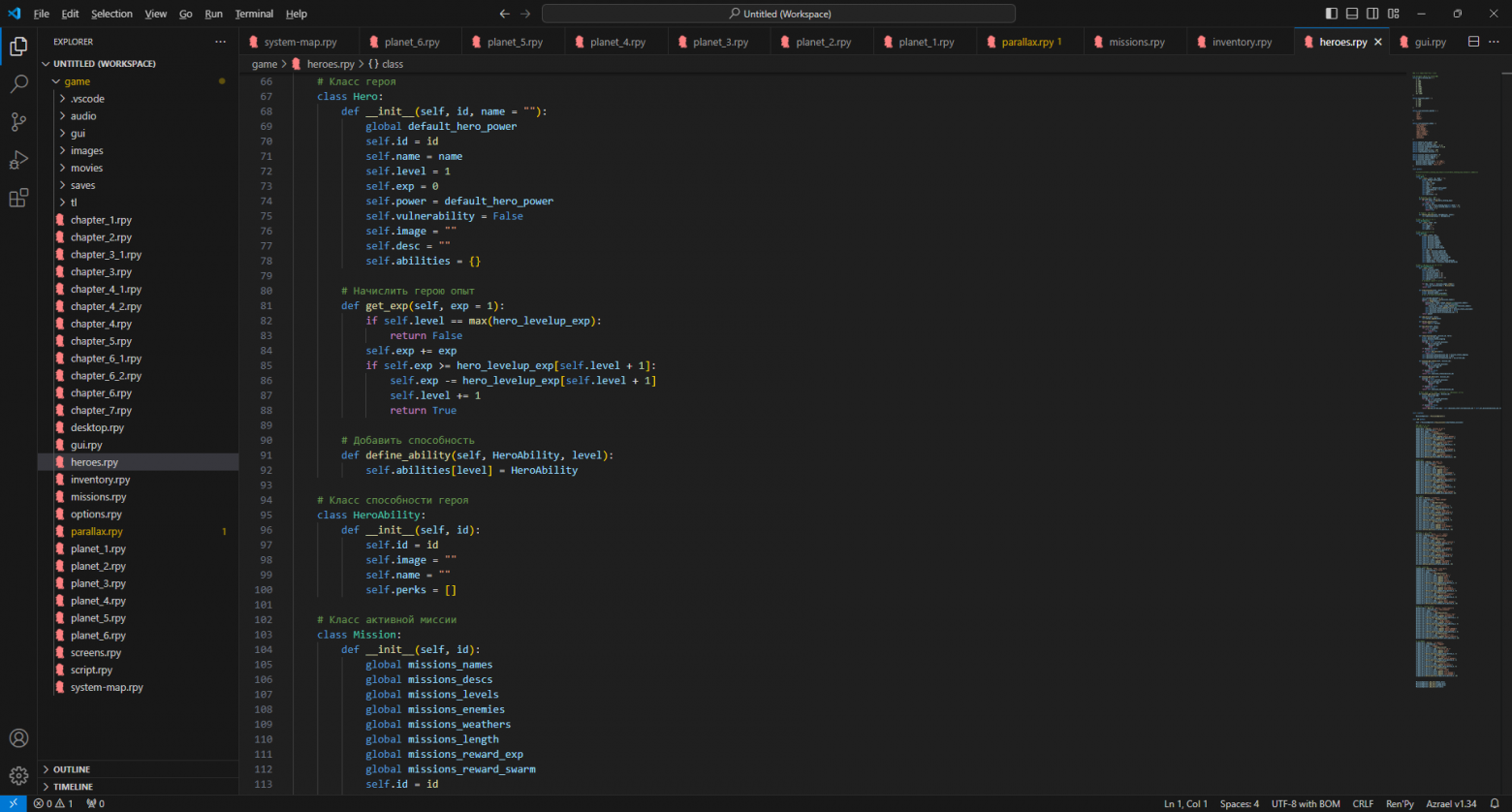Viewport: 1512px width, 812px height.
Task: Toggle the bottom panel layout button
Action: 1352,14
